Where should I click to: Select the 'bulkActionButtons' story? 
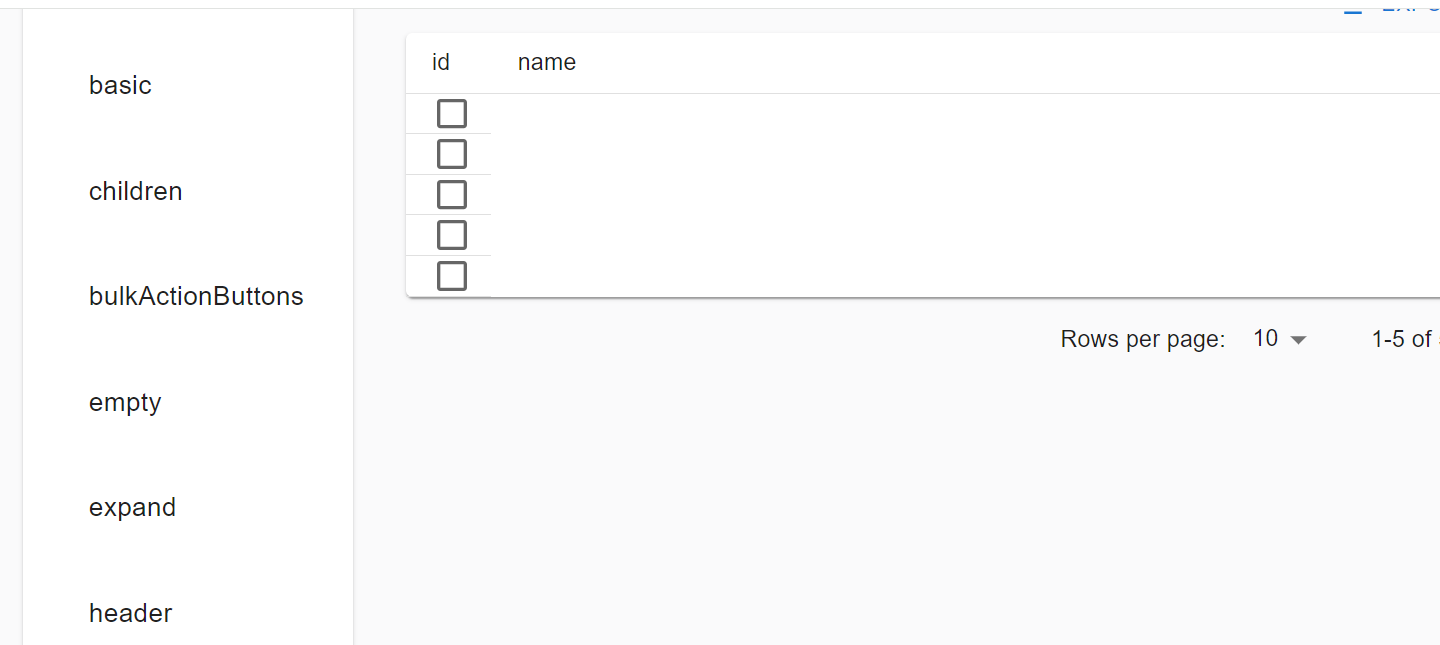coord(196,296)
